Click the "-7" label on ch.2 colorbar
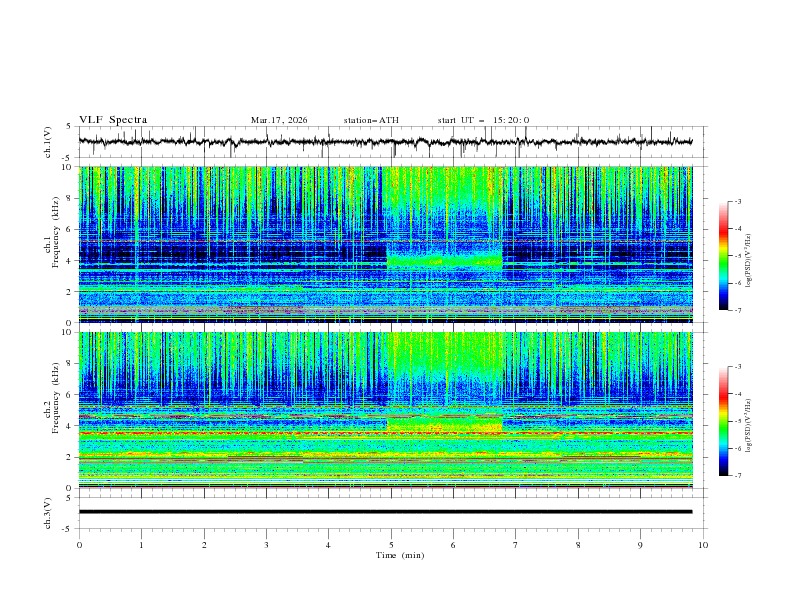 coord(738,476)
